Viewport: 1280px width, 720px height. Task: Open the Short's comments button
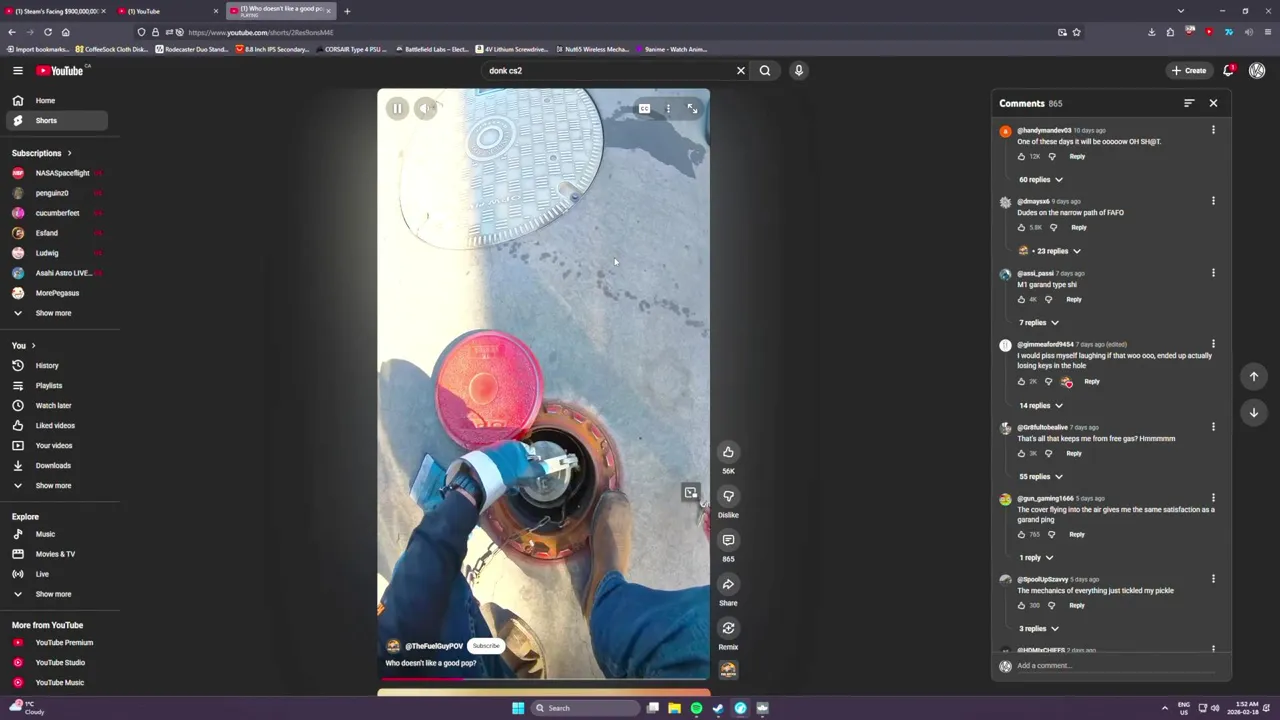point(728,540)
